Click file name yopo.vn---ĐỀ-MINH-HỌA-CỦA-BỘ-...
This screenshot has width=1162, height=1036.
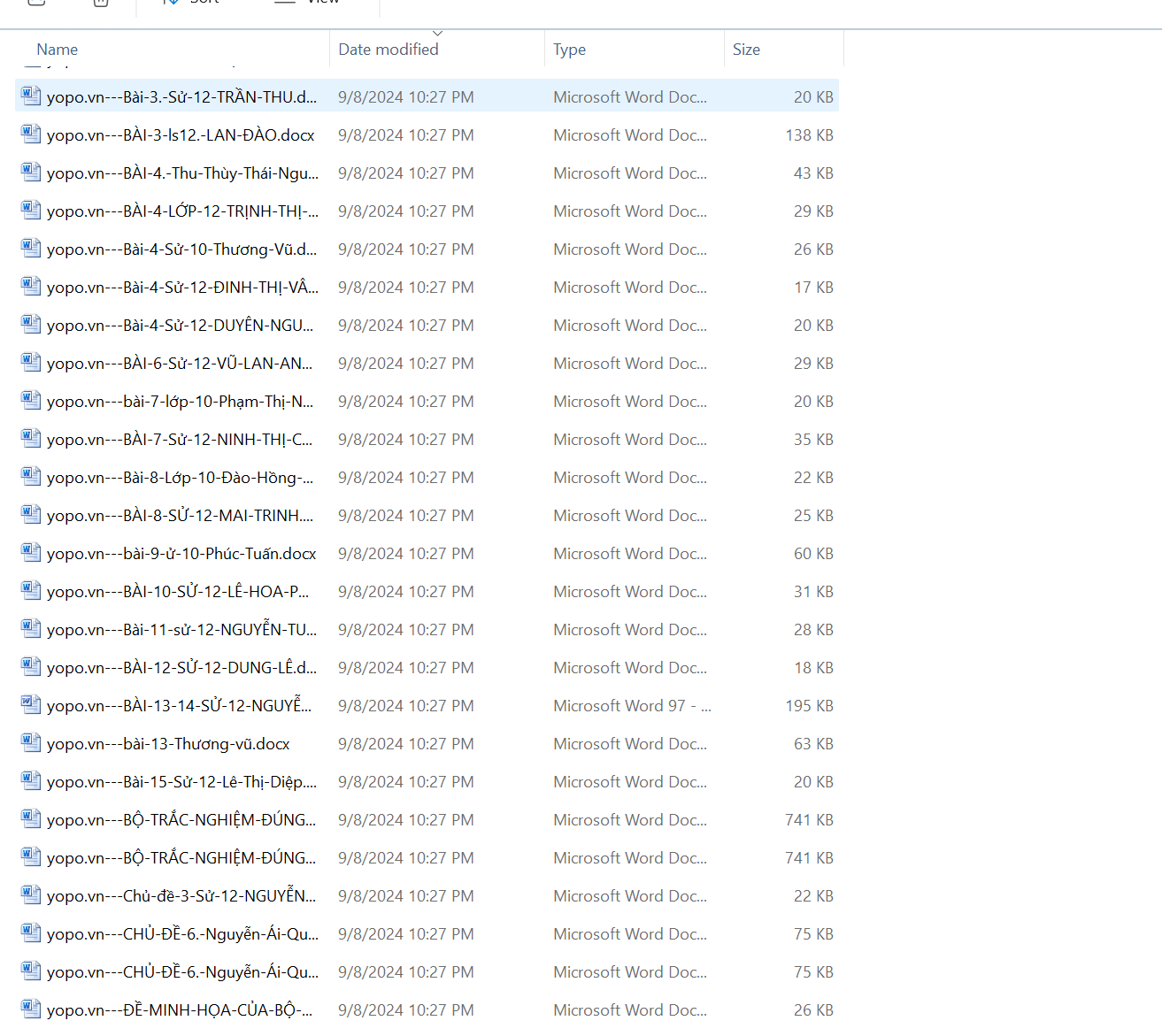[x=180, y=1010]
